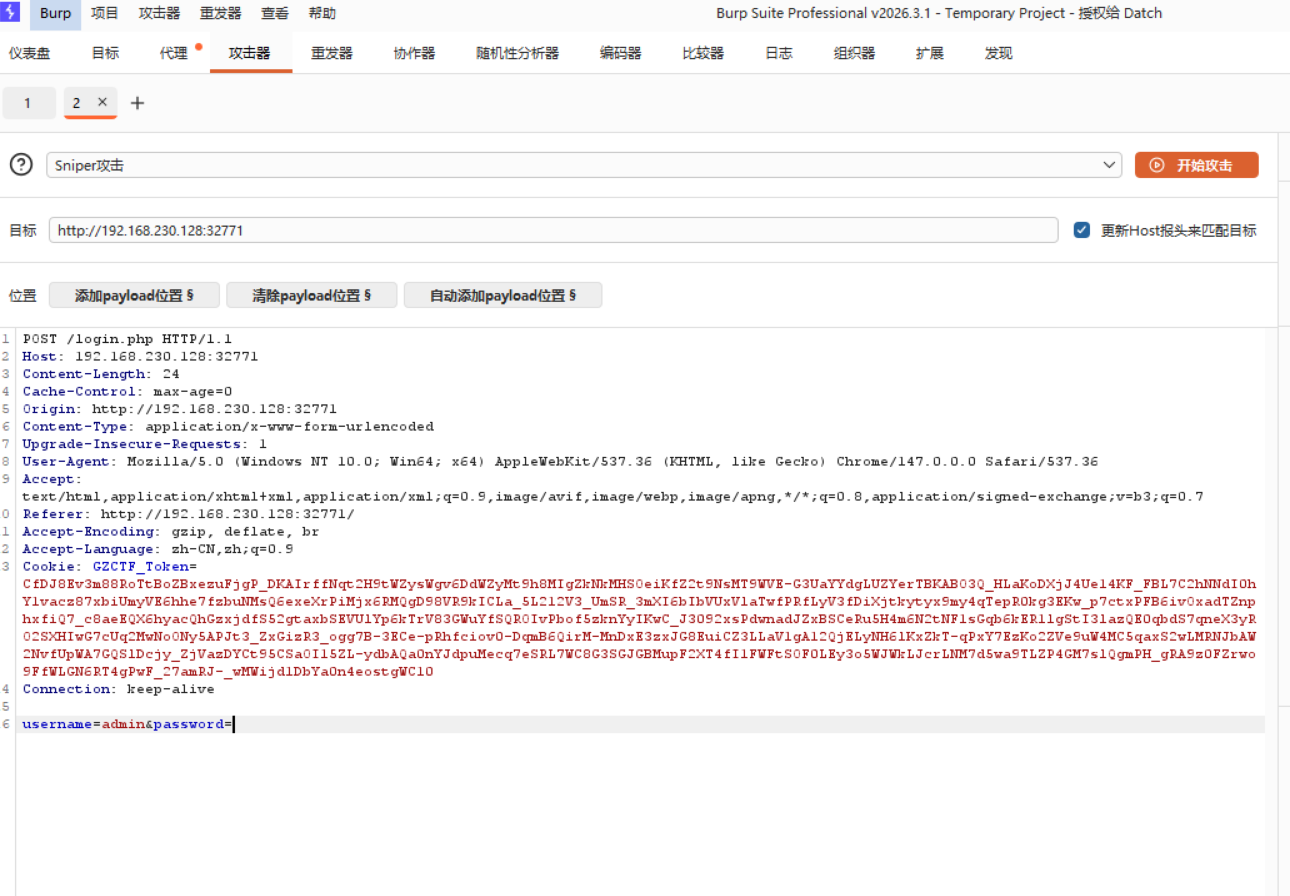Click the 开始攻击 button
Viewport: 1290px width, 896px height.
click(1196, 165)
